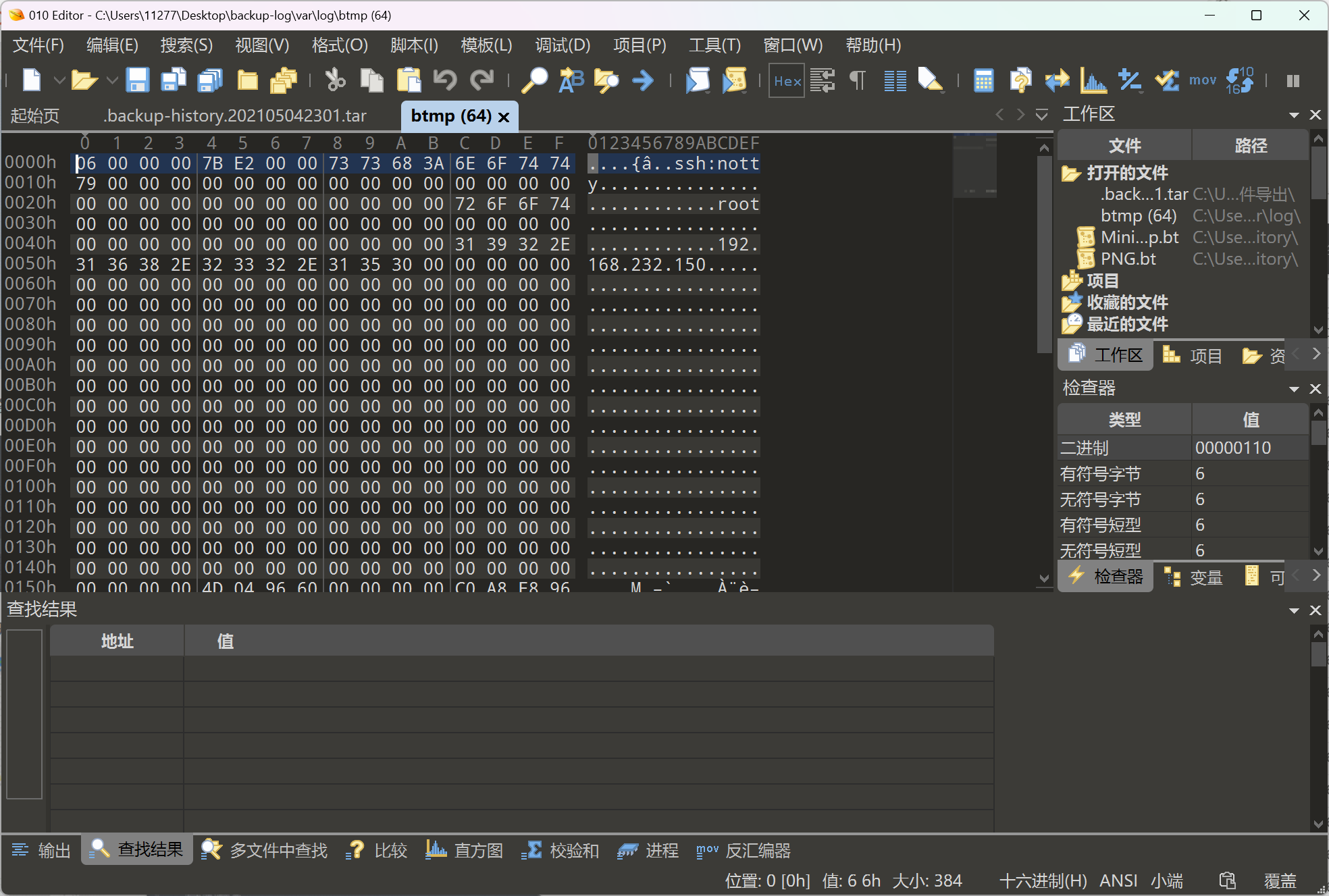1329x896 pixels.
Task: Expand the 最近的文件 node
Action: pos(1127,324)
